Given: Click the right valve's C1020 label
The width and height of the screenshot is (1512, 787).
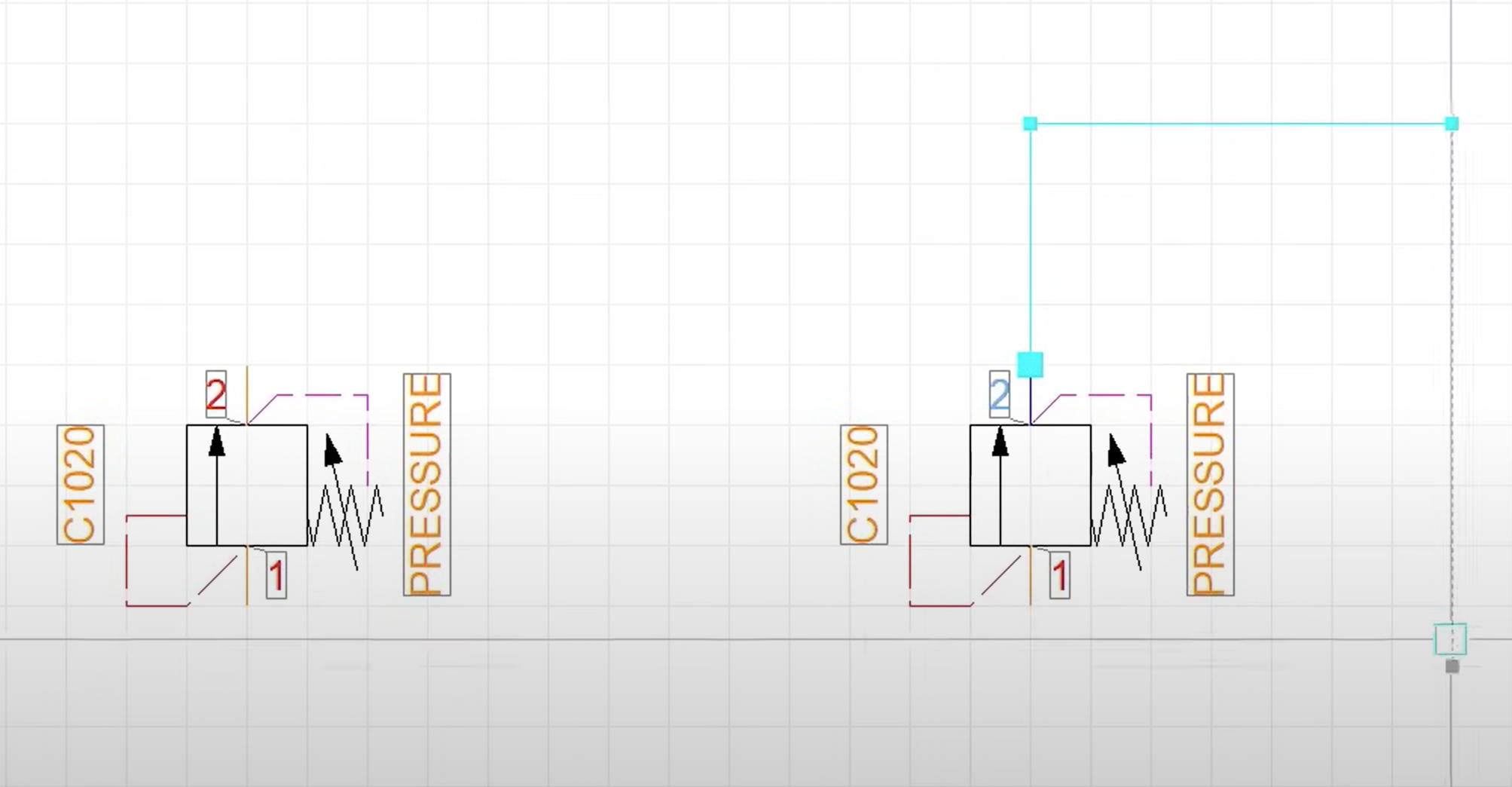Looking at the screenshot, I should click(864, 484).
